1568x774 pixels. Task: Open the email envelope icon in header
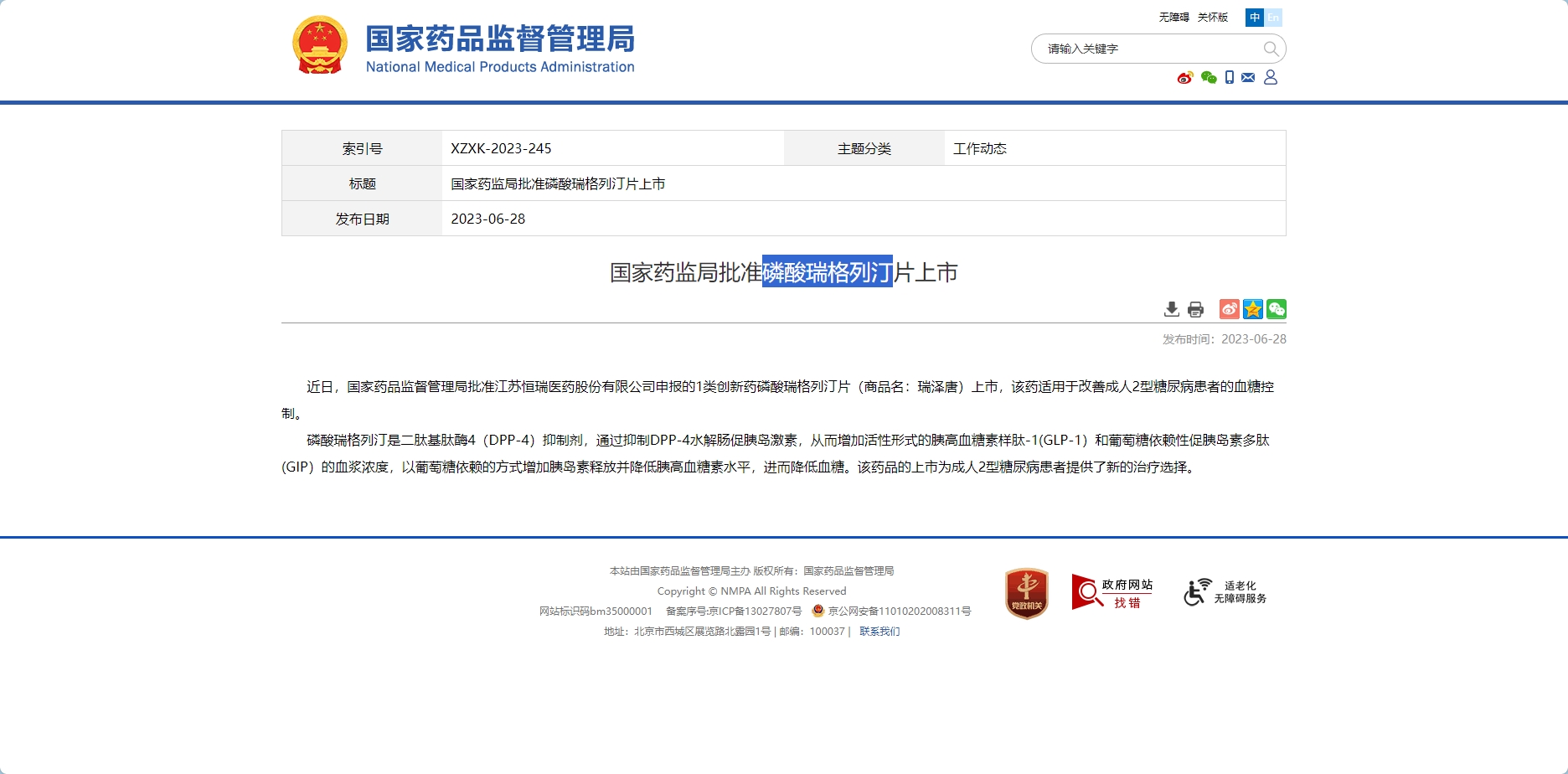[1248, 78]
